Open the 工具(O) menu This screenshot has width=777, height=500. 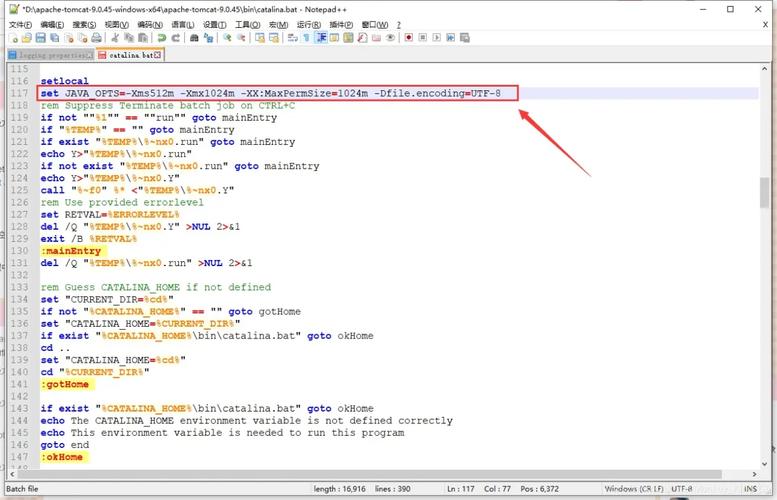(x=247, y=25)
